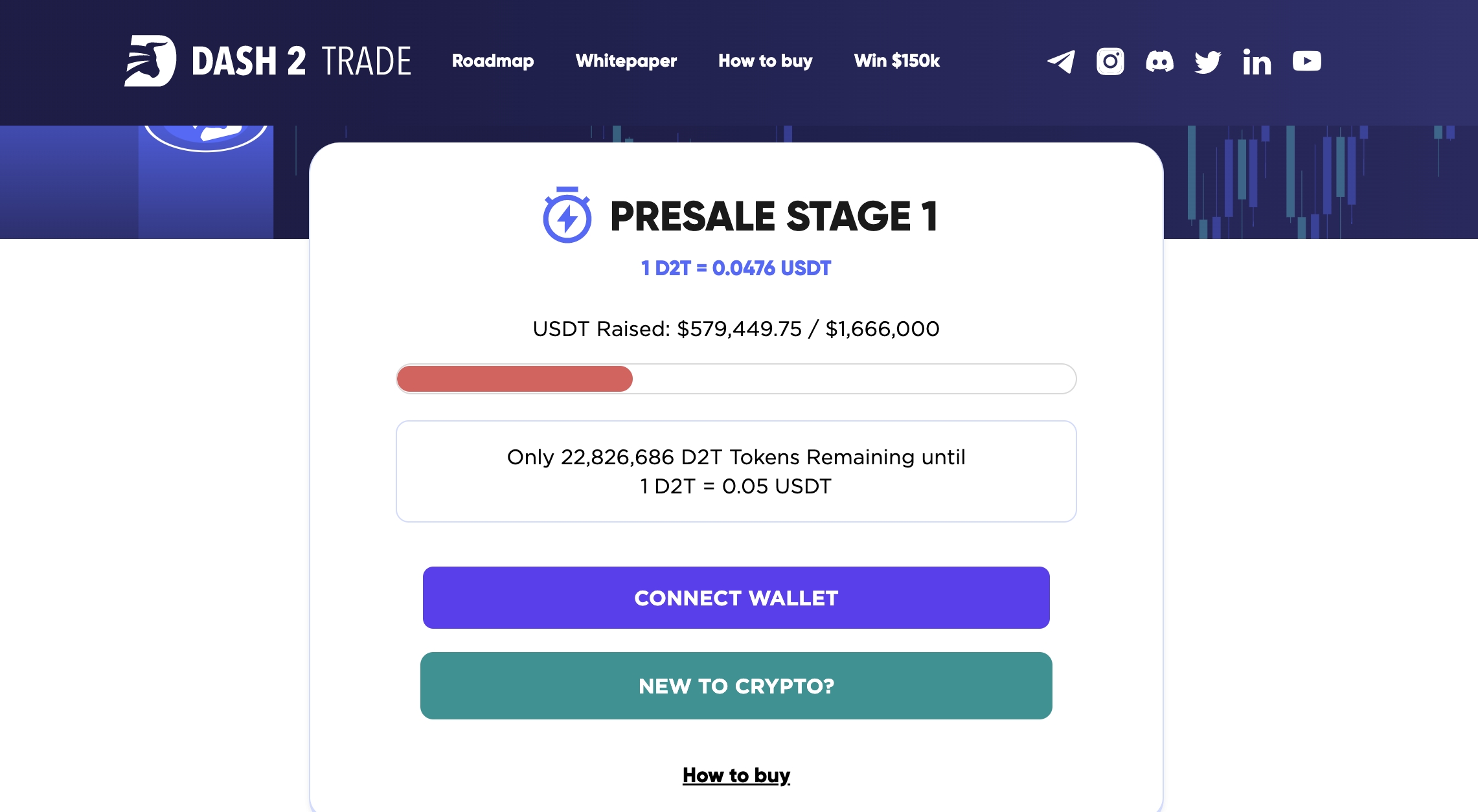Screen dimensions: 1478x812
Task: Click the presale stopwatch lightning icon
Action: (x=567, y=215)
